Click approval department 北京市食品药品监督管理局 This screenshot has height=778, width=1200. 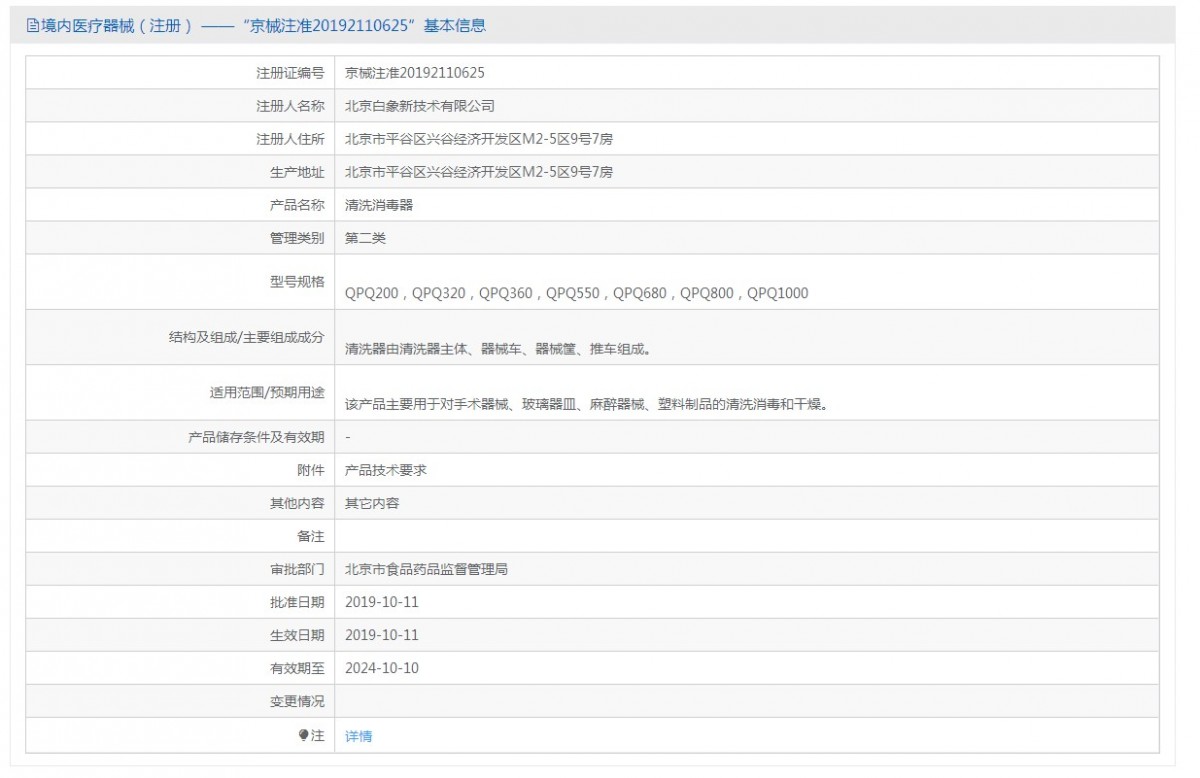tap(426, 569)
